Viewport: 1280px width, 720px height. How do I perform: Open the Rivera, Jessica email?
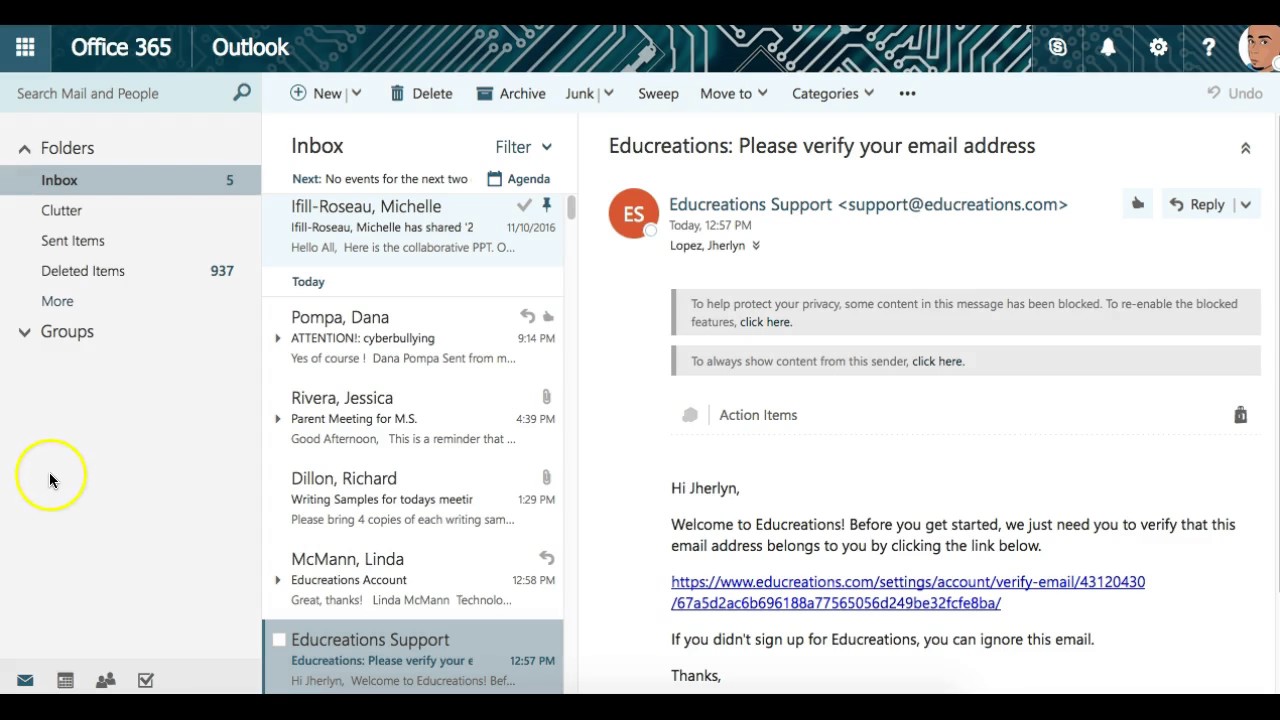point(413,418)
